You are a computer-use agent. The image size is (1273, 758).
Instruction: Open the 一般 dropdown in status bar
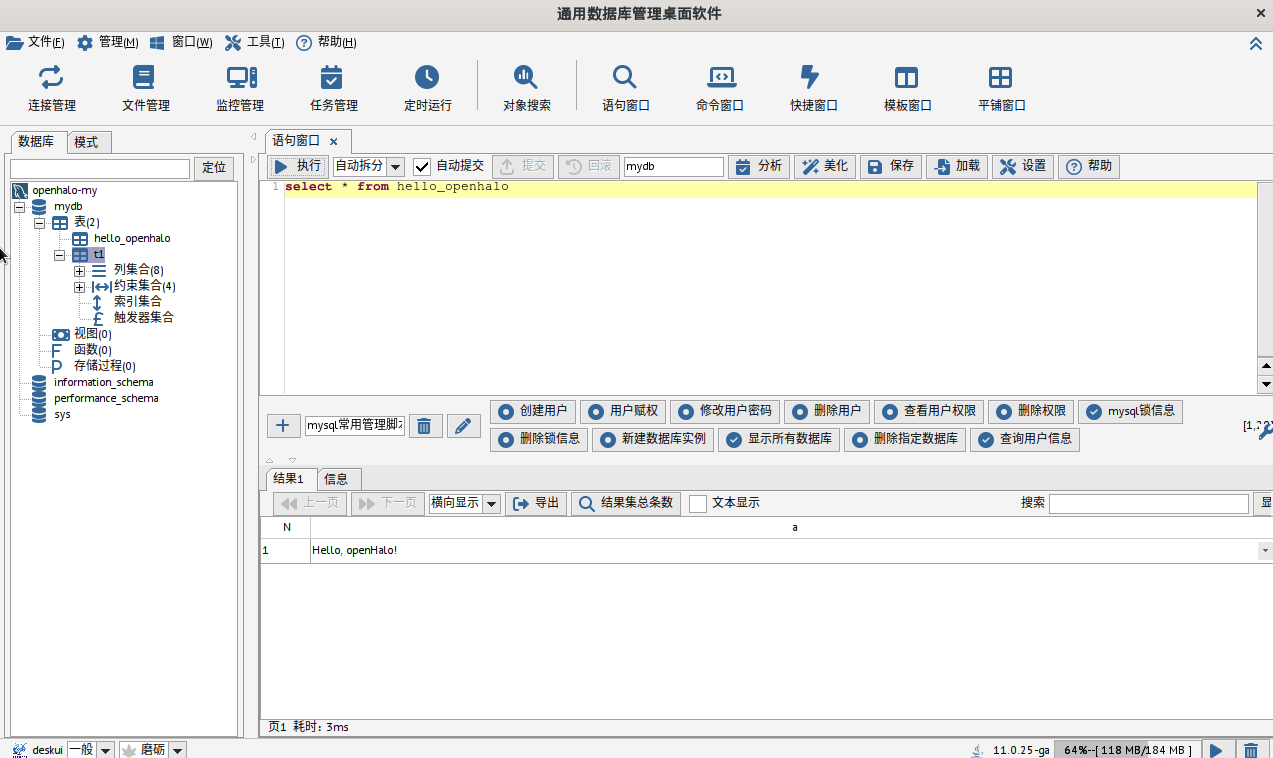tap(105, 750)
